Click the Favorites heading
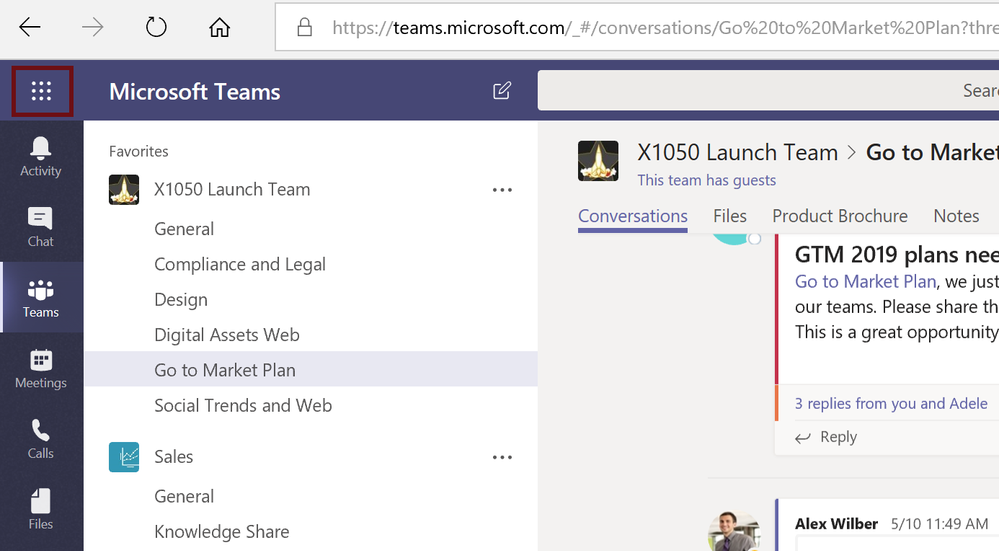Image resolution: width=999 pixels, height=551 pixels. click(138, 152)
